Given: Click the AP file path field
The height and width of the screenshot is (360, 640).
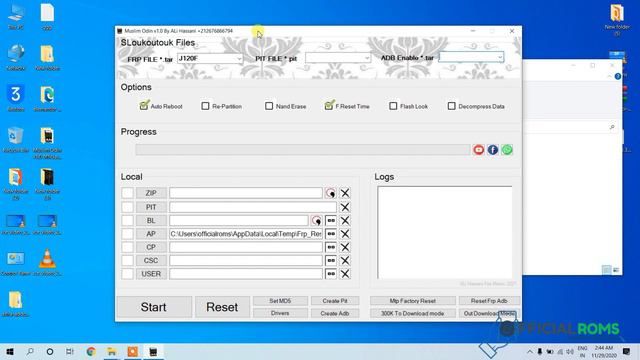Looking at the screenshot, I should click(246, 234).
